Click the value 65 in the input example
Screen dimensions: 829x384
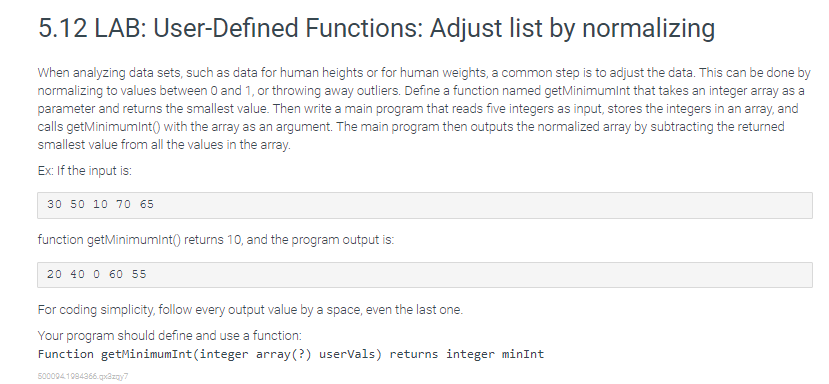(147, 204)
